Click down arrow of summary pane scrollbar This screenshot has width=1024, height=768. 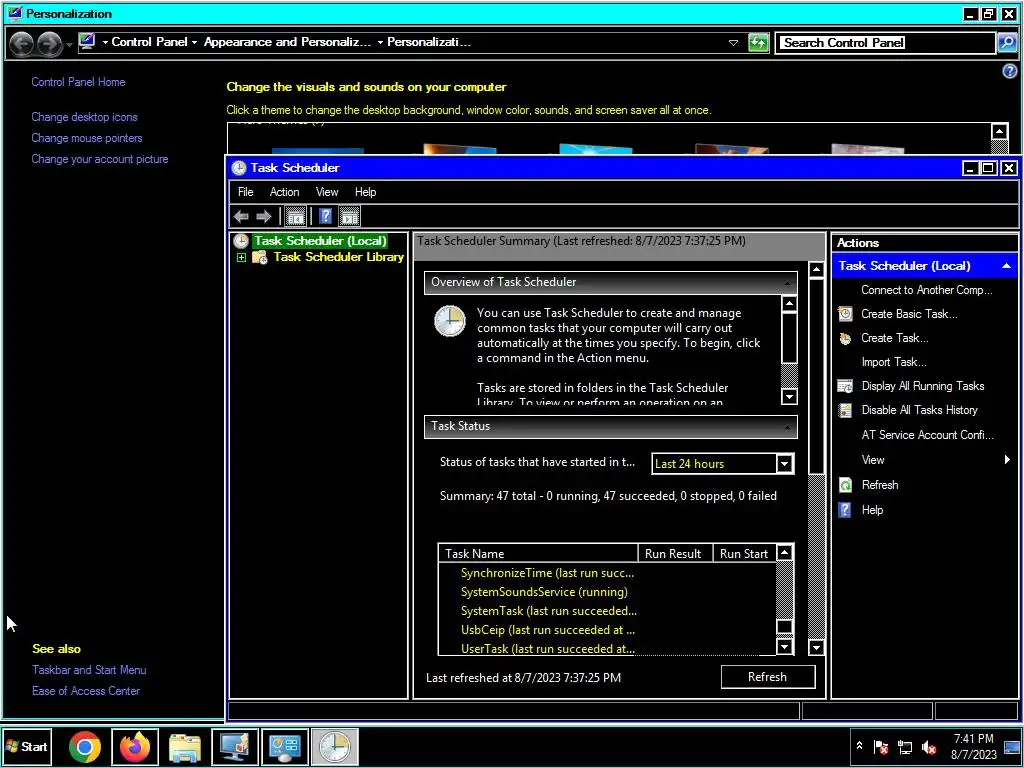click(x=816, y=647)
